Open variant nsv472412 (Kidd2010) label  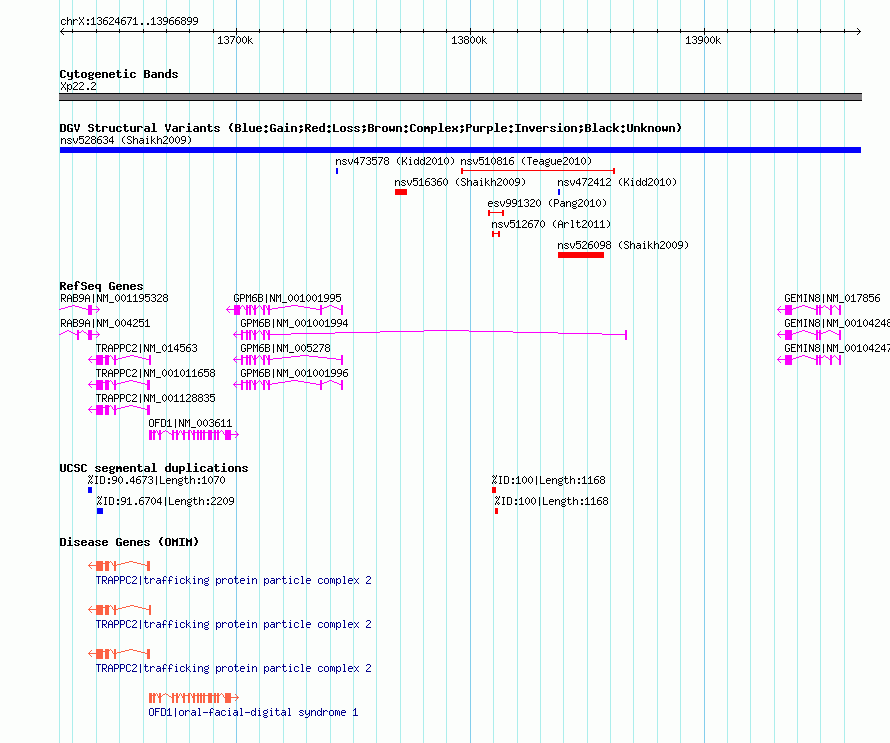point(617,182)
